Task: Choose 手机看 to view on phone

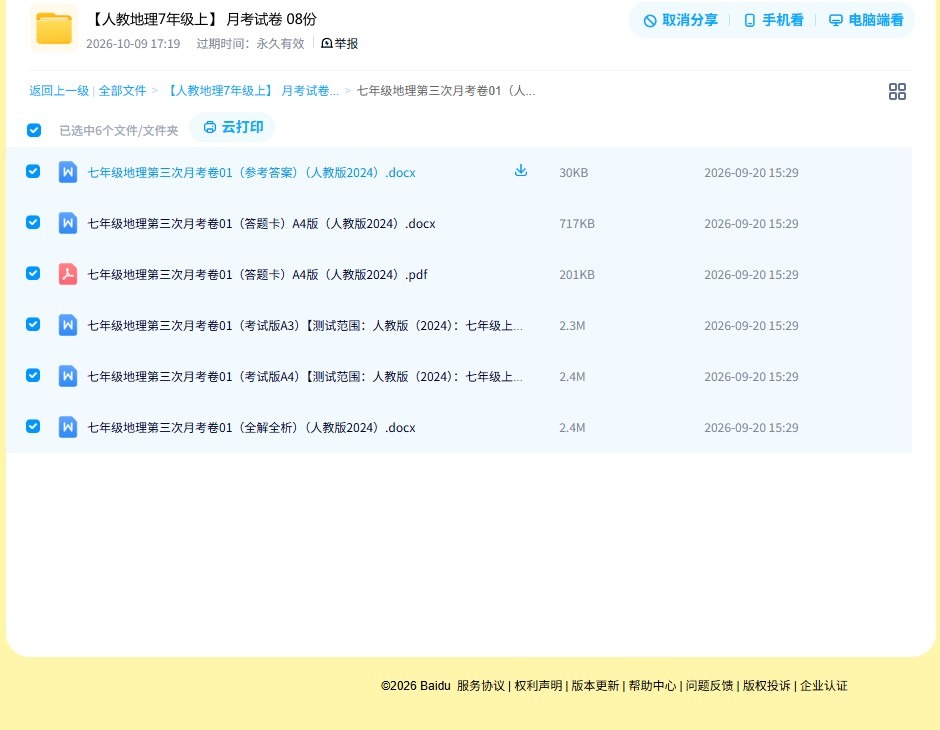Action: click(x=773, y=20)
